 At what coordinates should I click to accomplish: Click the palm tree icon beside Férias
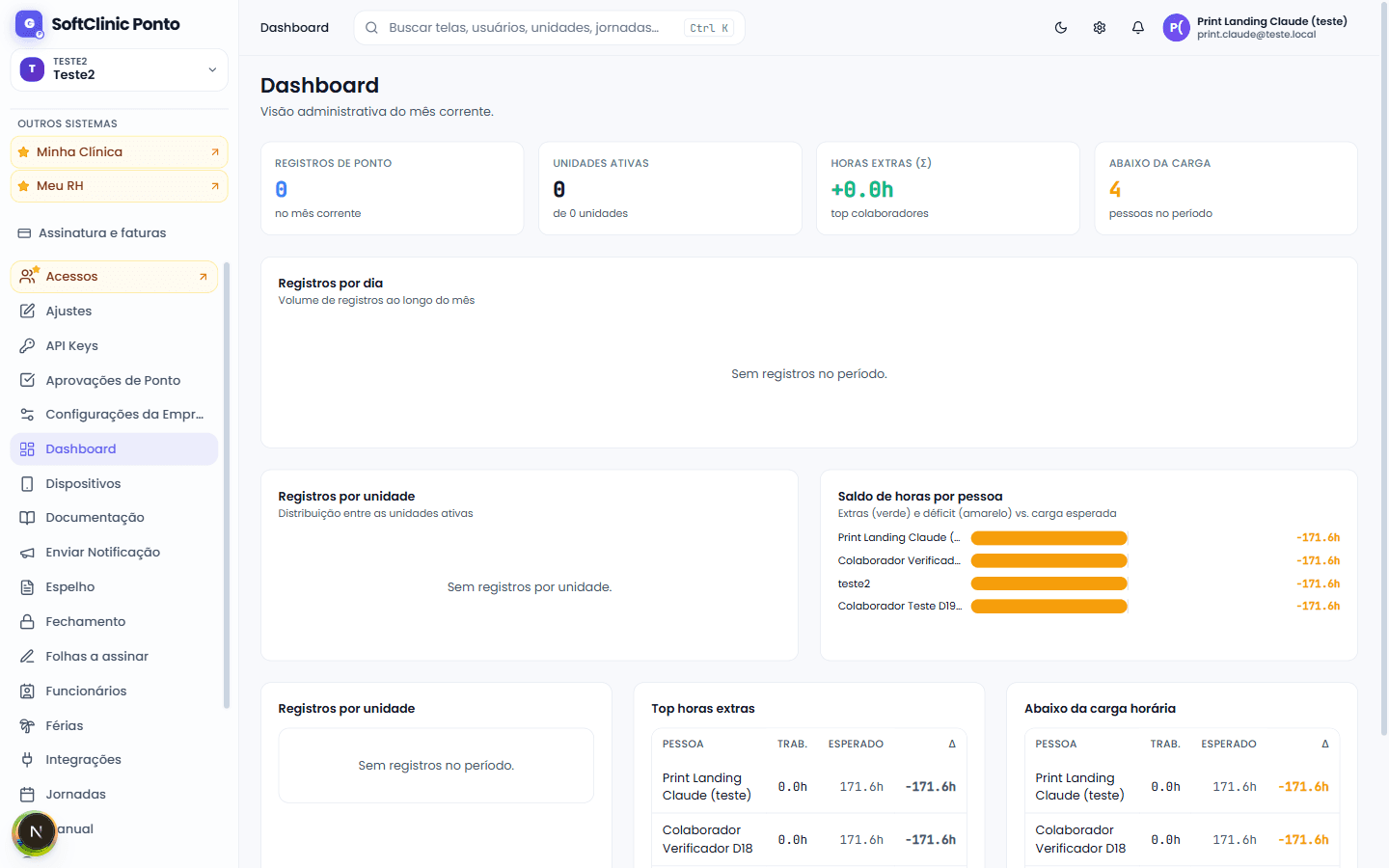(x=28, y=726)
